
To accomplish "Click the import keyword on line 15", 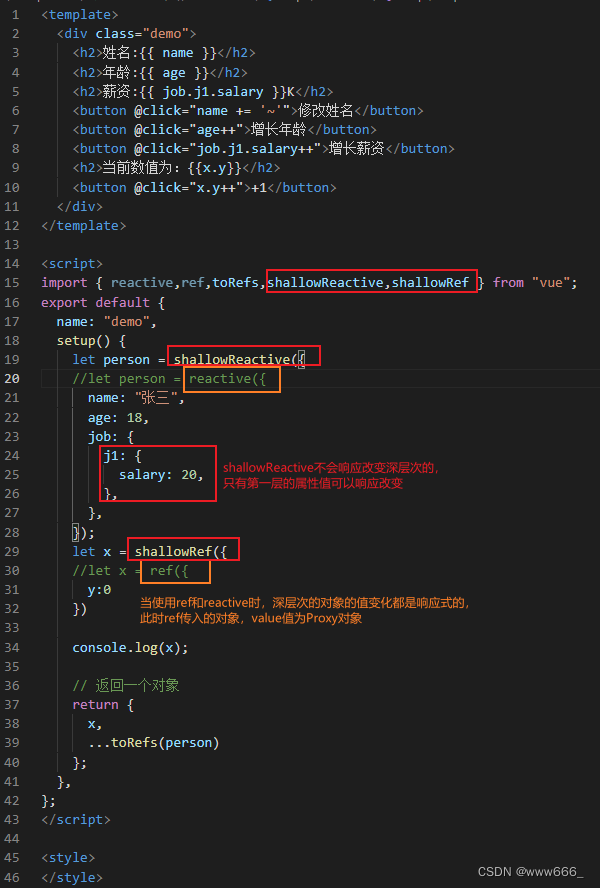I will click(64, 283).
